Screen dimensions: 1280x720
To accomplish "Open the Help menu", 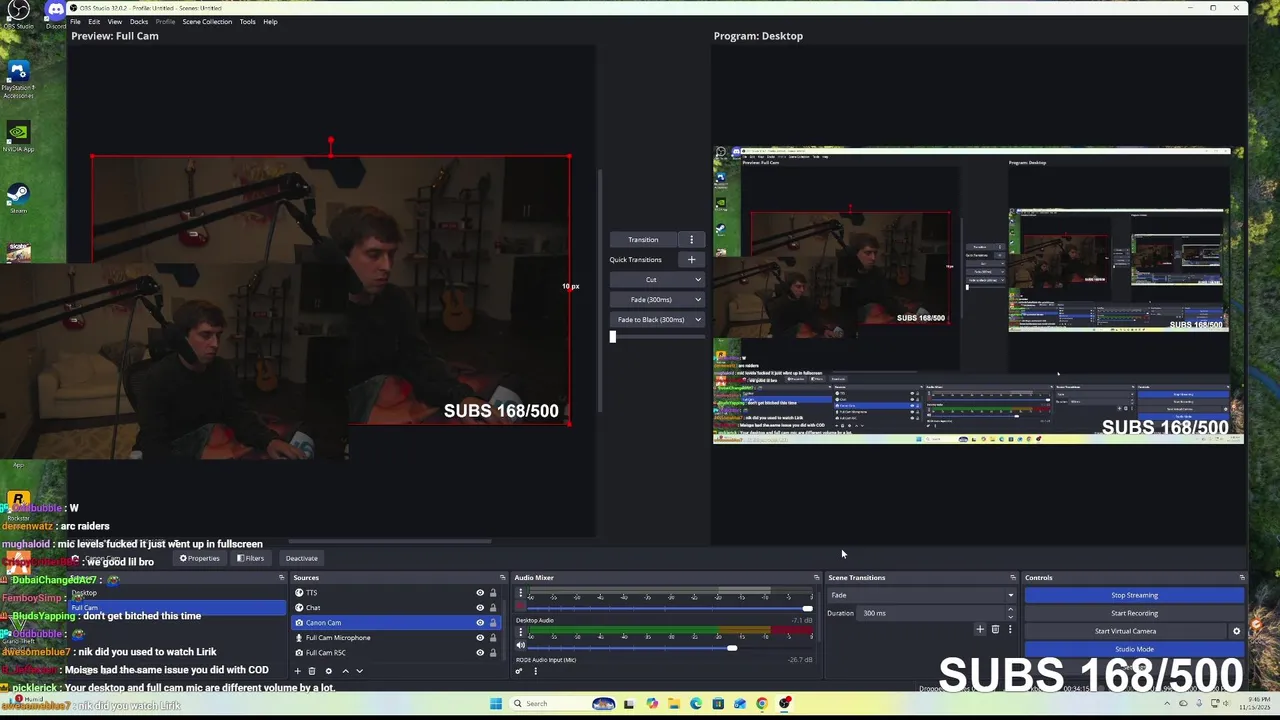I will [270, 21].
